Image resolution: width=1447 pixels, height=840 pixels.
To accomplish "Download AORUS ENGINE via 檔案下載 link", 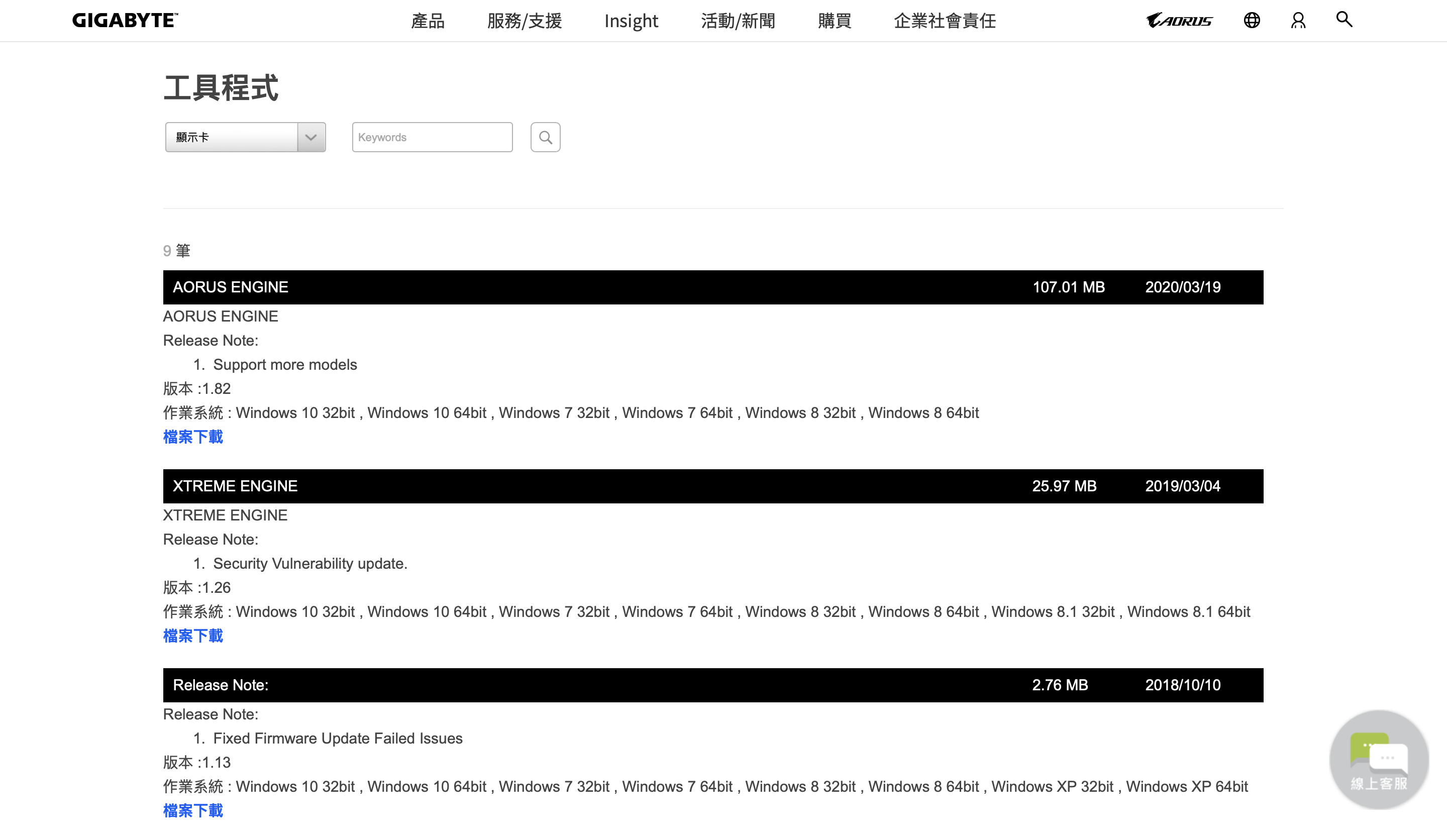I will 193,437.
